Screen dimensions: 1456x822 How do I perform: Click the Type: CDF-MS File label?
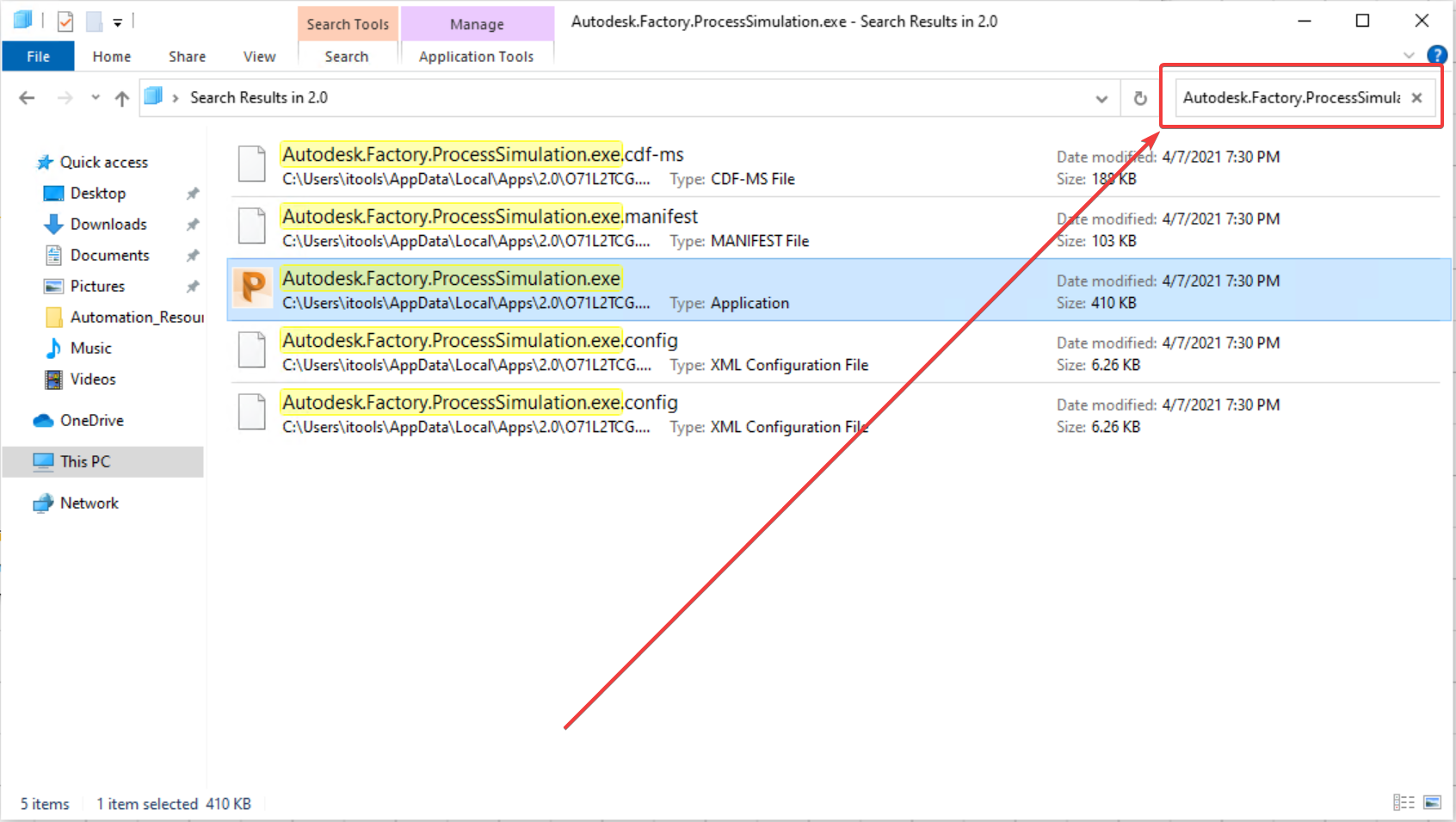732,179
